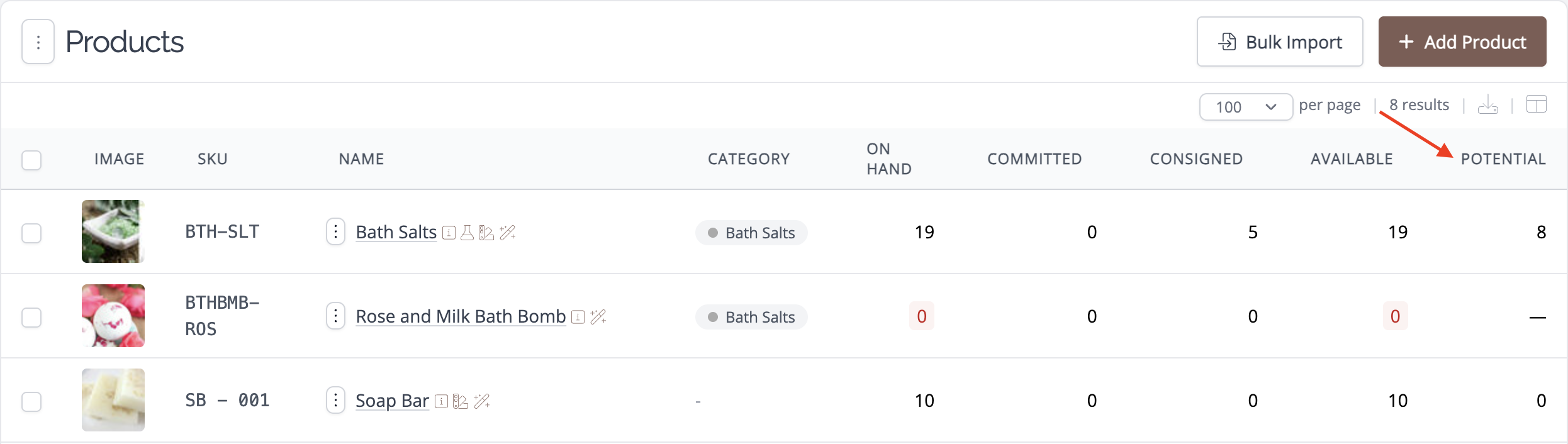Select the SB - 001 row checkbox
The width and height of the screenshot is (1568, 444).
pos(31,401)
